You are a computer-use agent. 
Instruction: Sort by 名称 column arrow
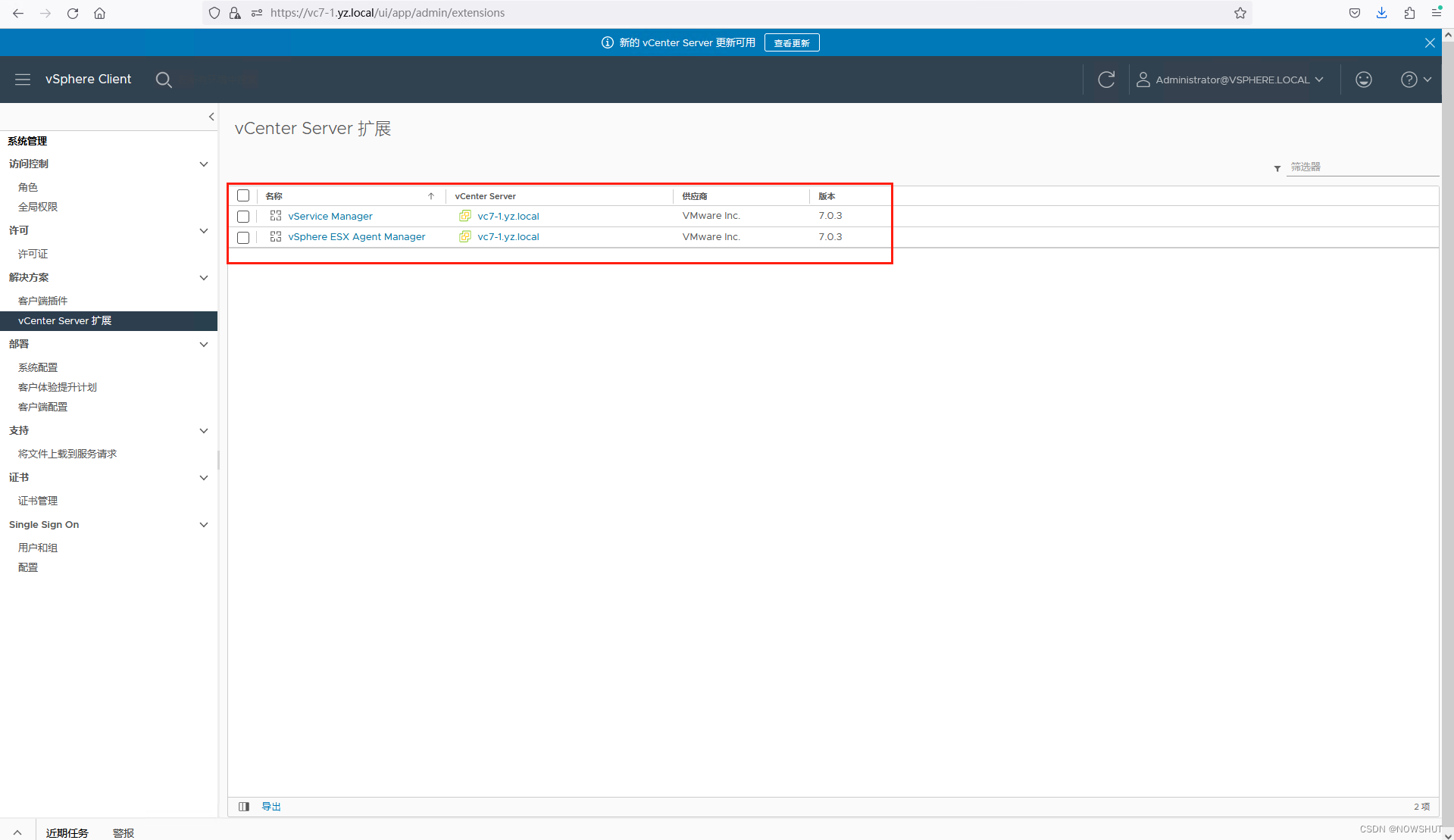(x=431, y=196)
